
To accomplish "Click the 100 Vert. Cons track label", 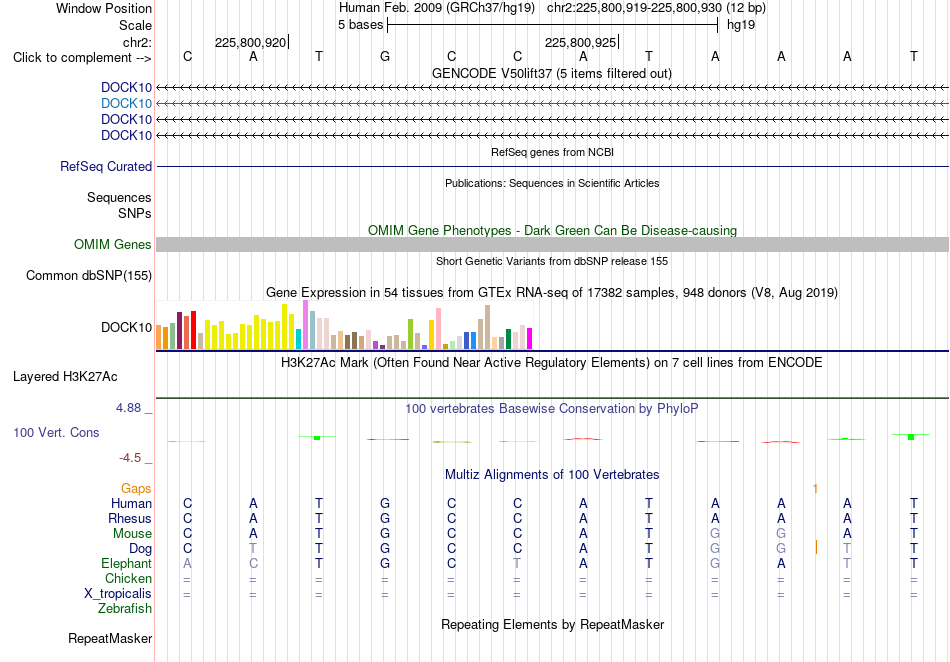I will [x=56, y=432].
